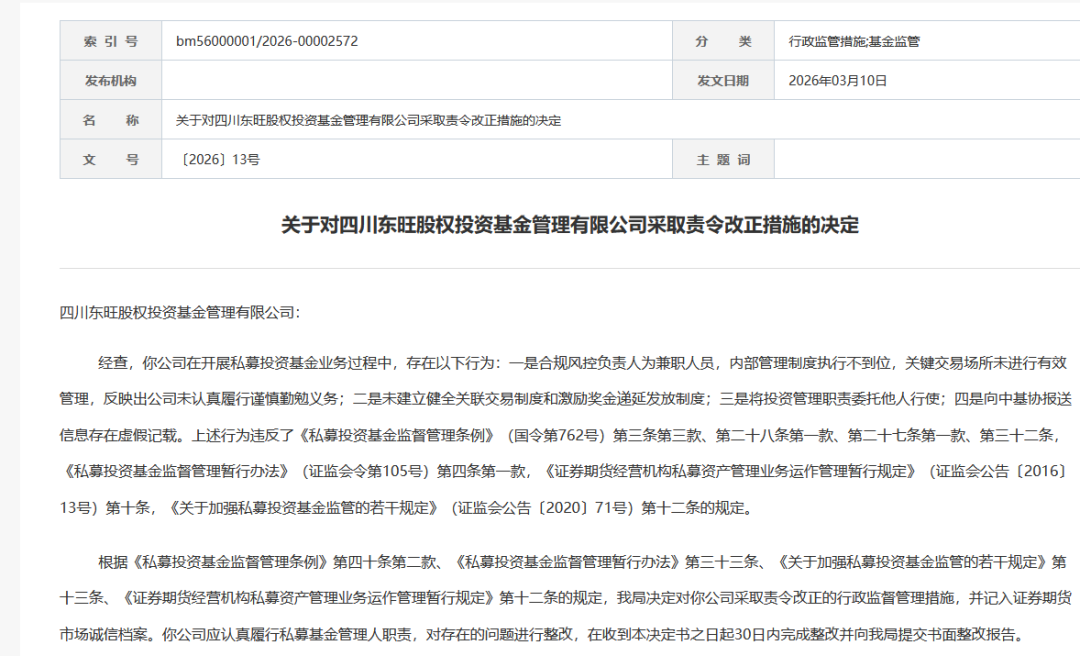Click the bold centered document heading
Screen dimensions: 1080x656
(x=540, y=222)
